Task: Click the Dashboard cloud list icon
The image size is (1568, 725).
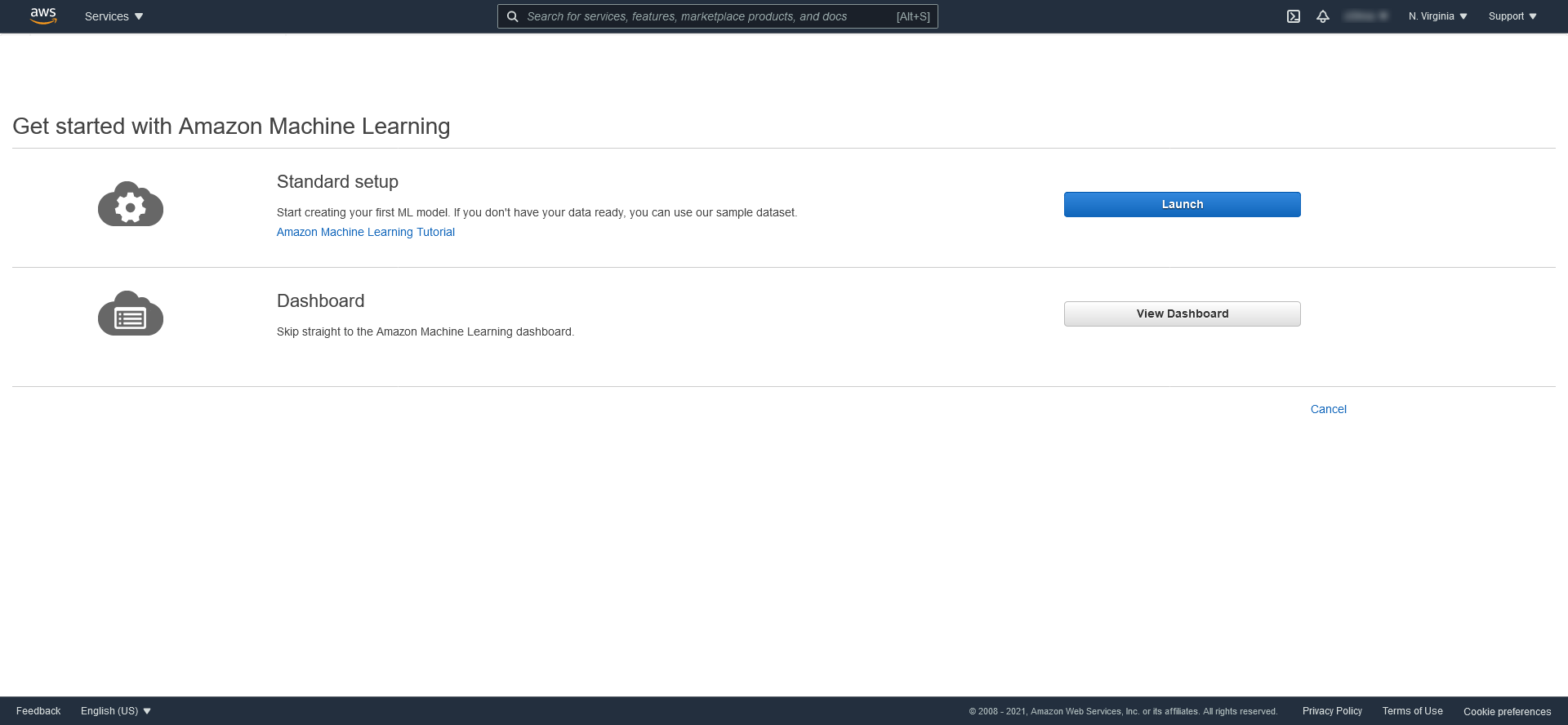Action: 131,314
